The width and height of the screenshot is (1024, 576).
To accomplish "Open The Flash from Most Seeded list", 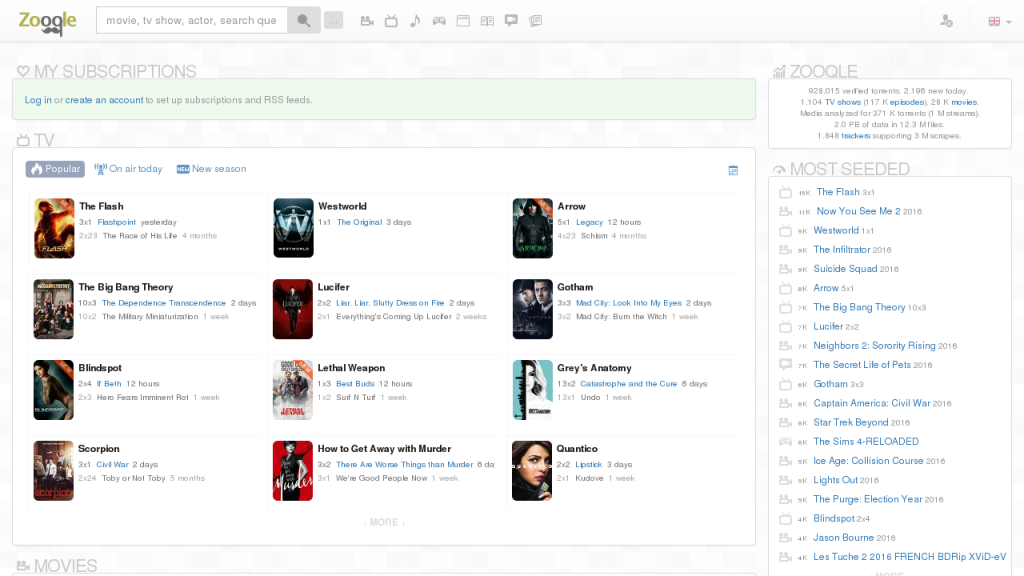I will coord(839,192).
